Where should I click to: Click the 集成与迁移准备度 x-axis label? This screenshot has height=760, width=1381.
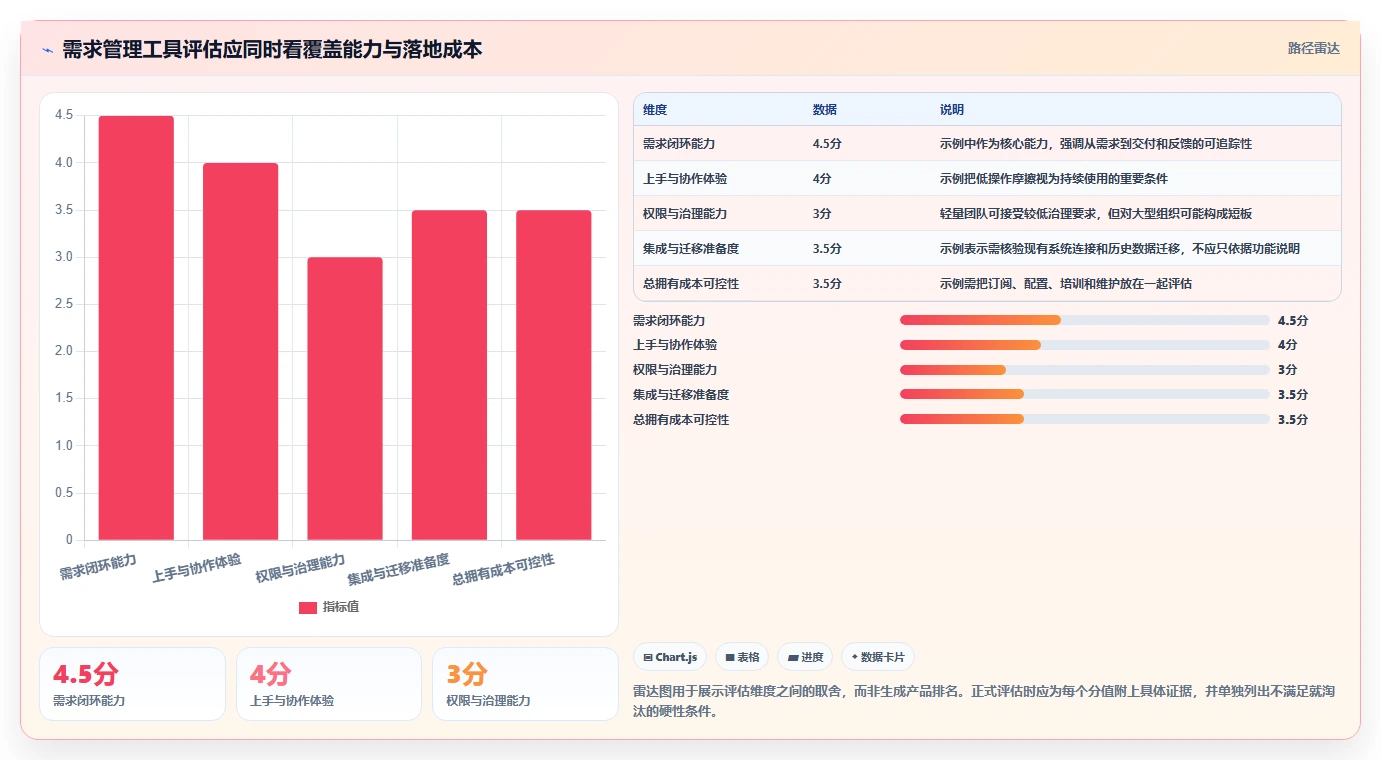click(x=399, y=569)
